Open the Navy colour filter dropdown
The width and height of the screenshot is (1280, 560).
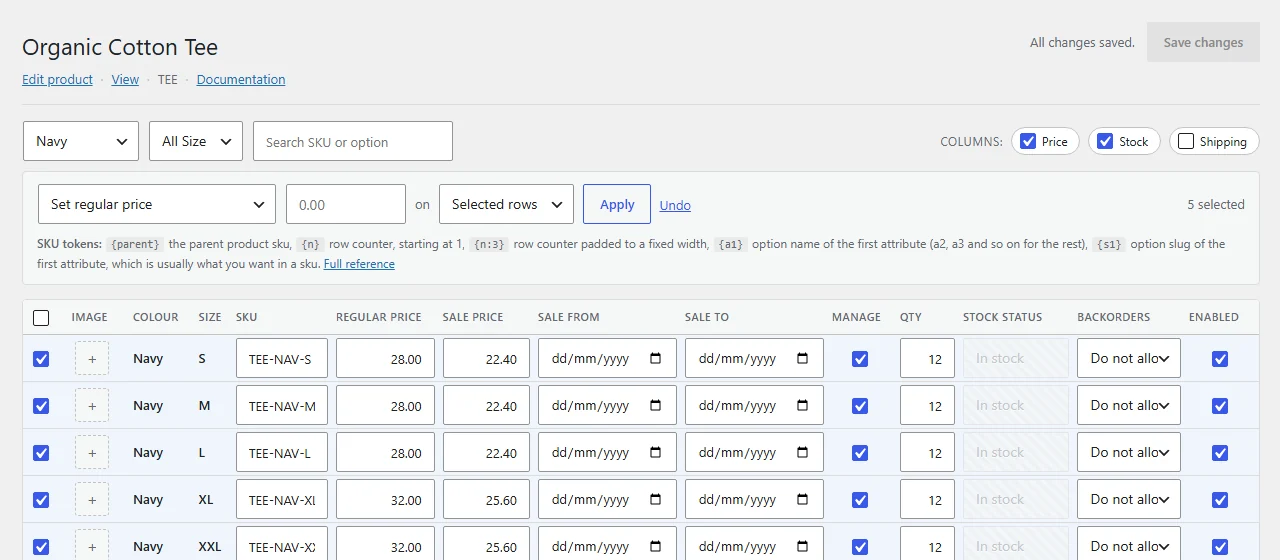(x=81, y=141)
